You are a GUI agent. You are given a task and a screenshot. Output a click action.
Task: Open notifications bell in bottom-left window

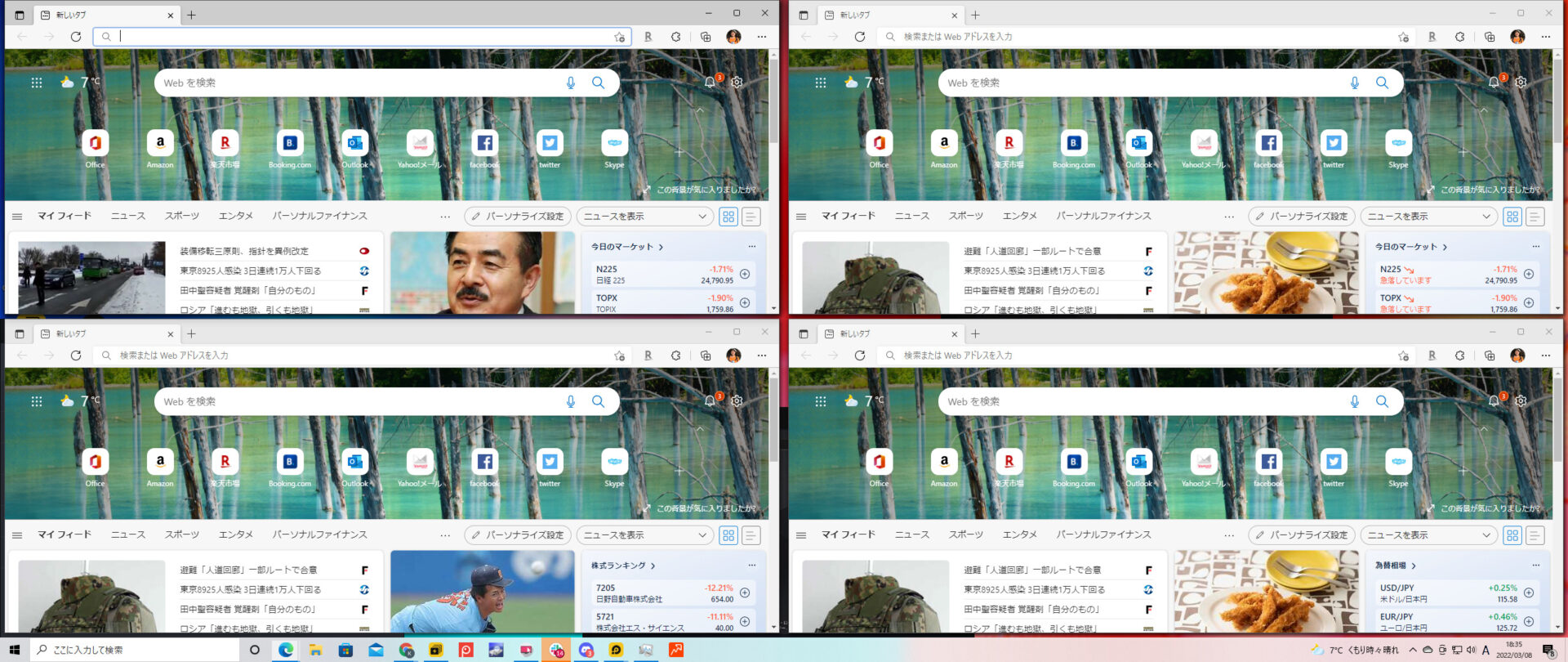pyautogui.click(x=710, y=400)
